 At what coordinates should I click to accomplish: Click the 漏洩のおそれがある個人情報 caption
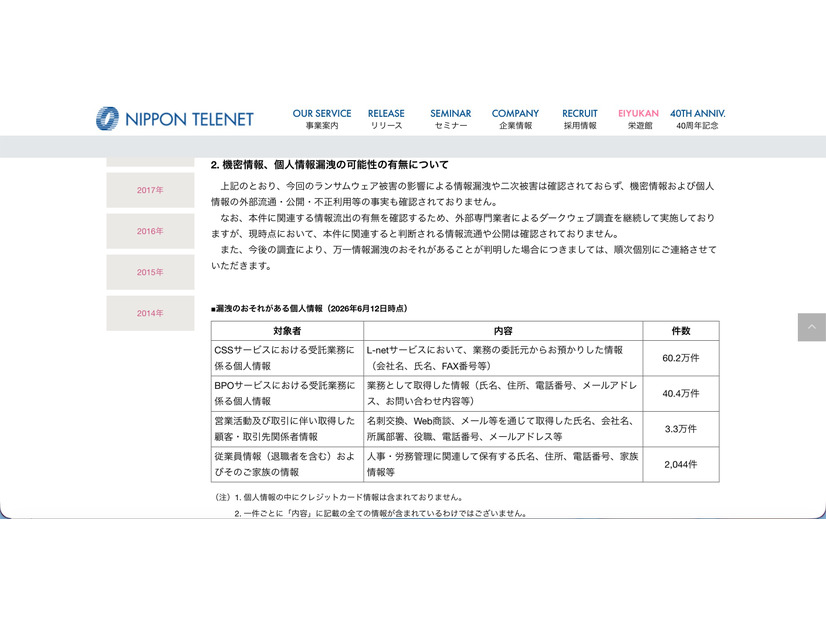(309, 309)
